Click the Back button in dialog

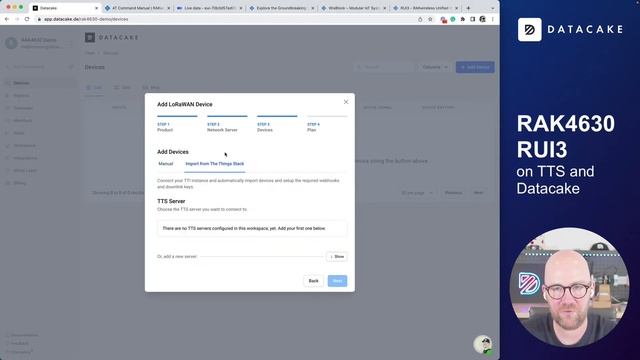pyautogui.click(x=313, y=281)
